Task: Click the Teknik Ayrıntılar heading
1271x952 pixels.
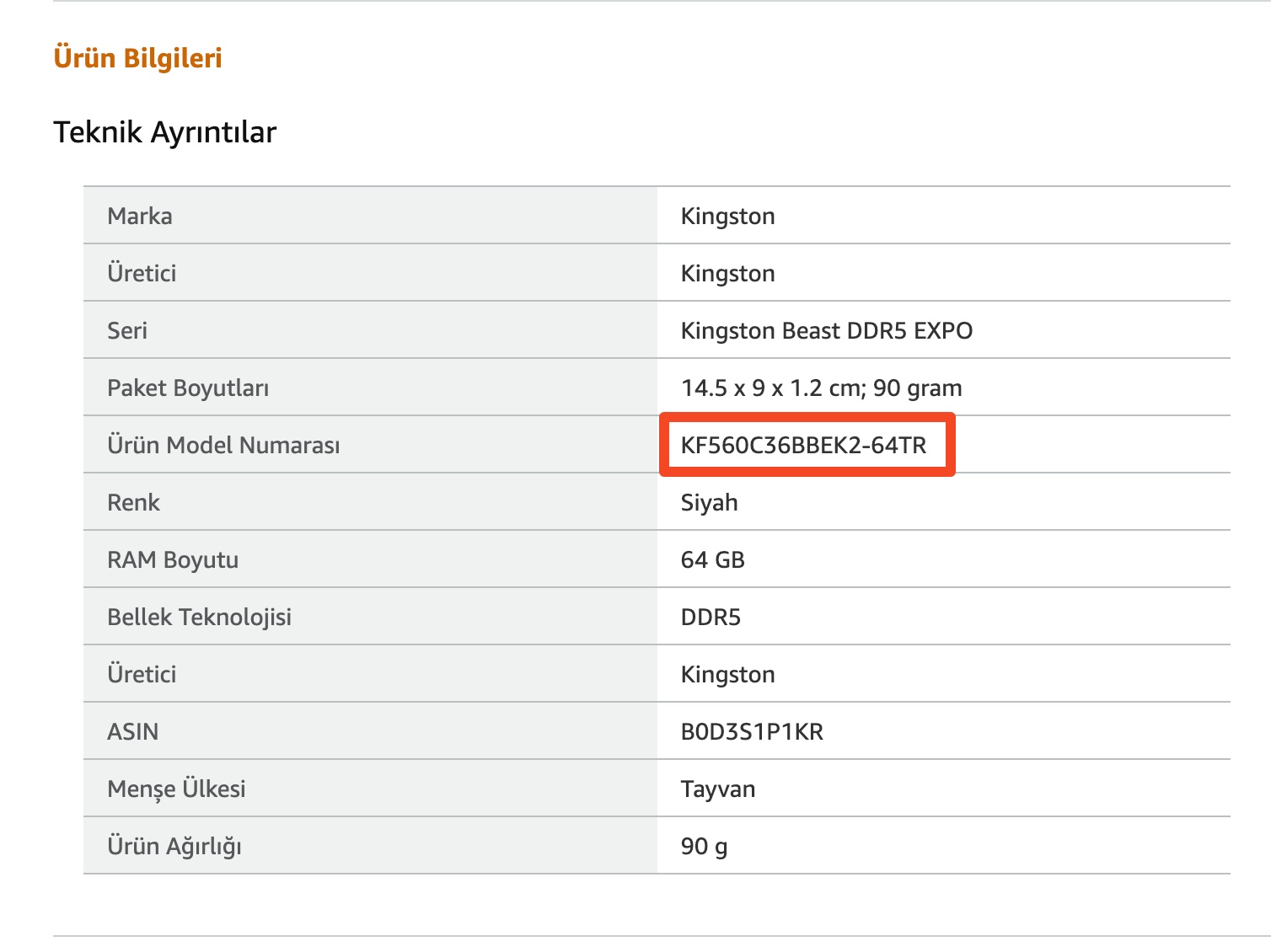Action: click(164, 132)
